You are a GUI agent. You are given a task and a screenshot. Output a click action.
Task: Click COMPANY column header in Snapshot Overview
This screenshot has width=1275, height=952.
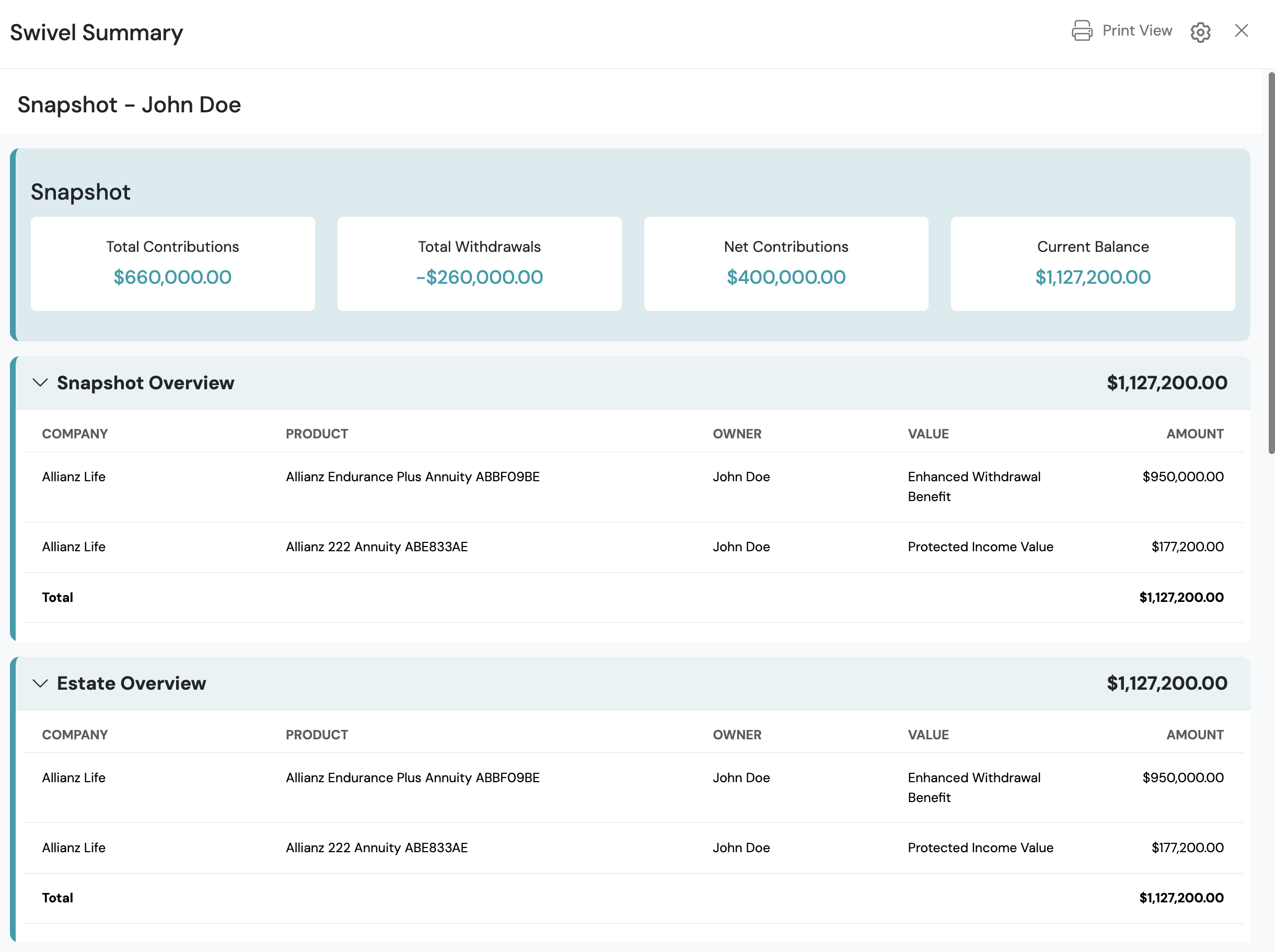pyautogui.click(x=75, y=434)
